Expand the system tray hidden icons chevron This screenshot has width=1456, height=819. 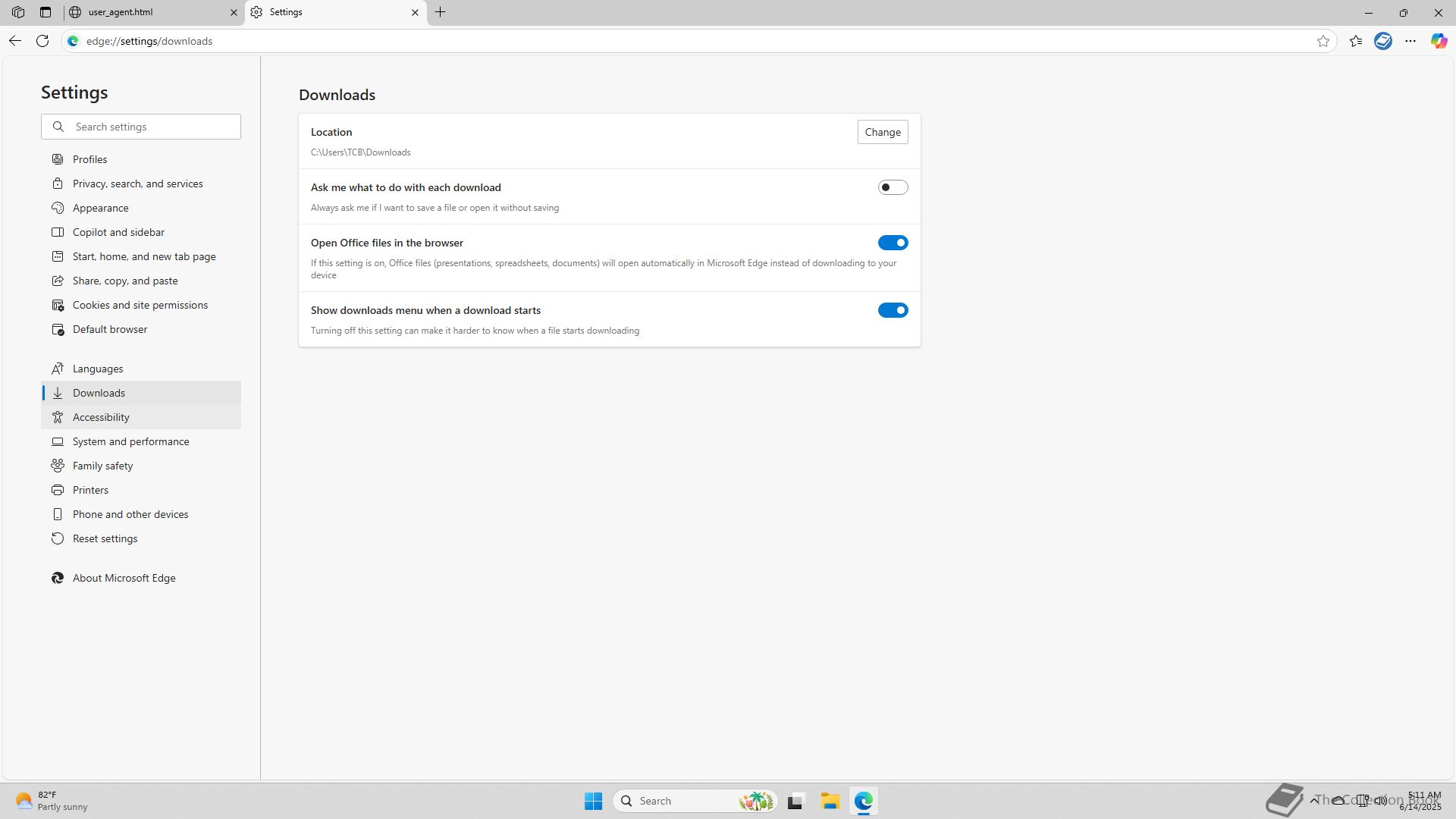coord(1314,800)
